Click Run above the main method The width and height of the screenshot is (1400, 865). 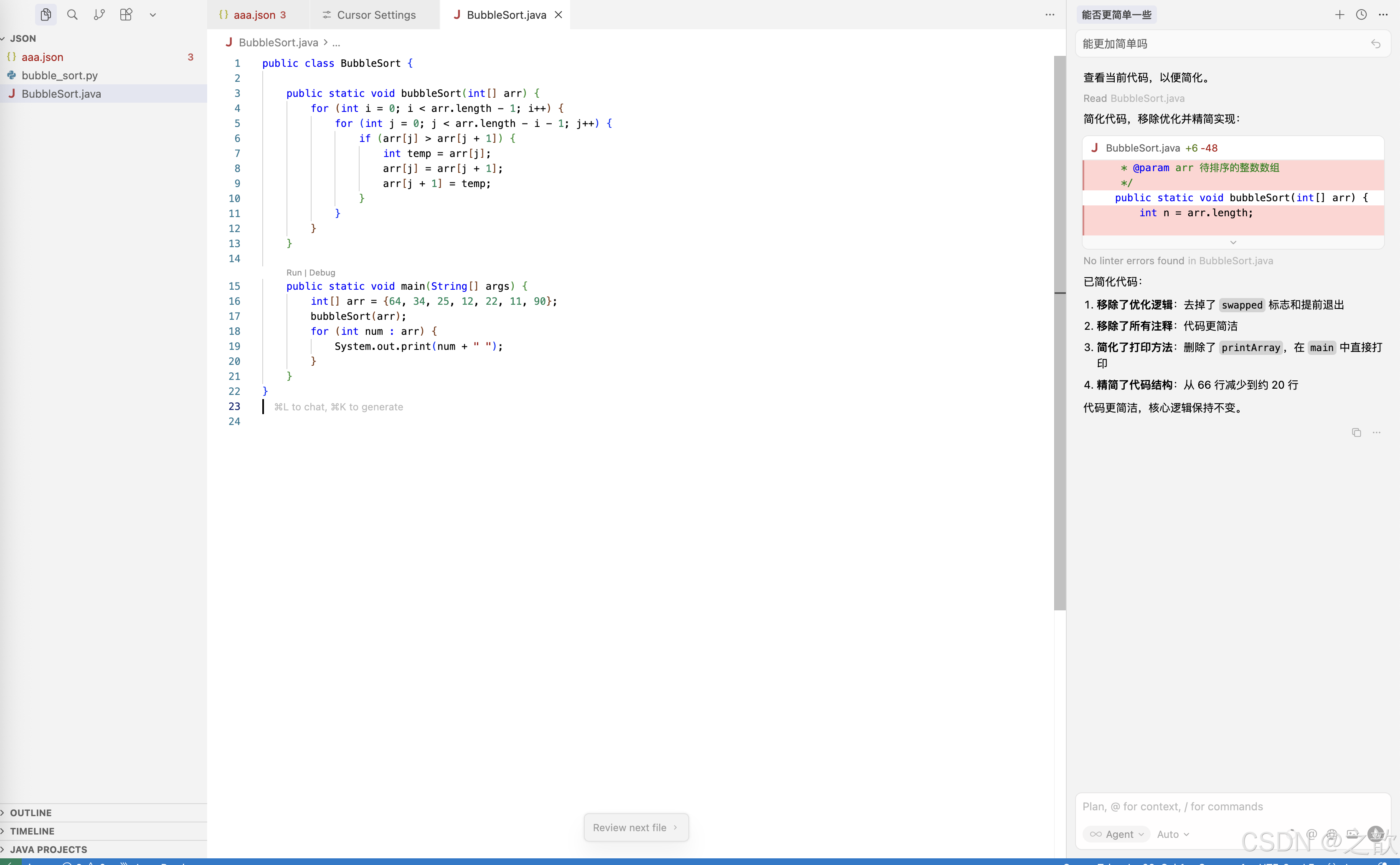(x=294, y=273)
